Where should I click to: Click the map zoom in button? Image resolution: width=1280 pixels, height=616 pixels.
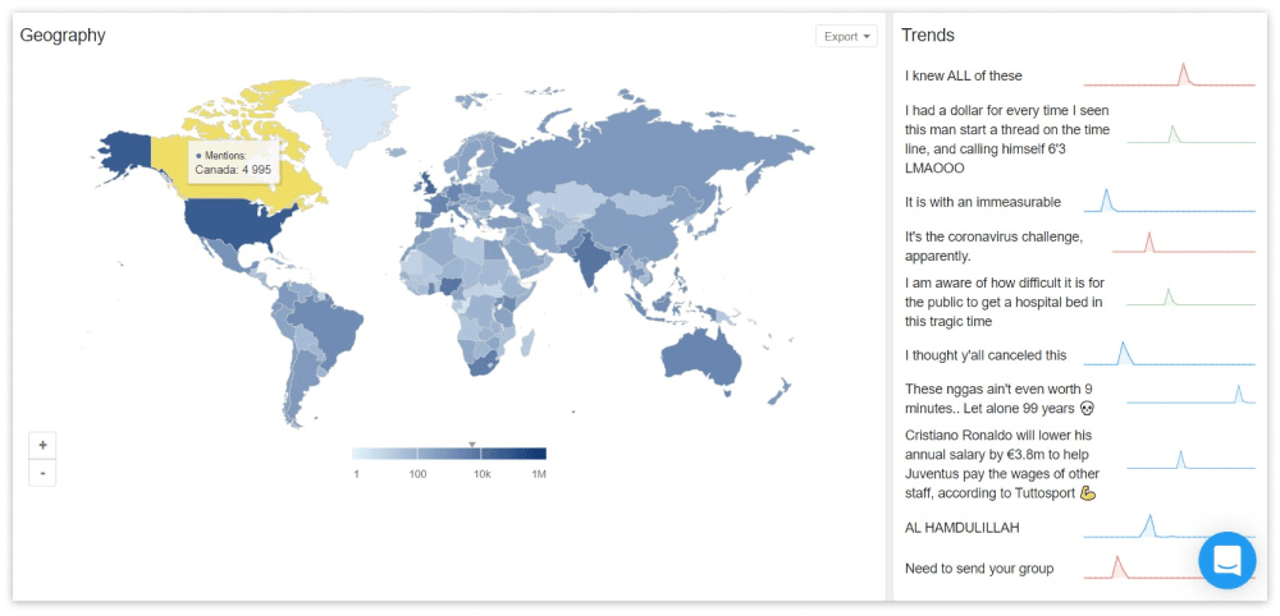tap(42, 444)
